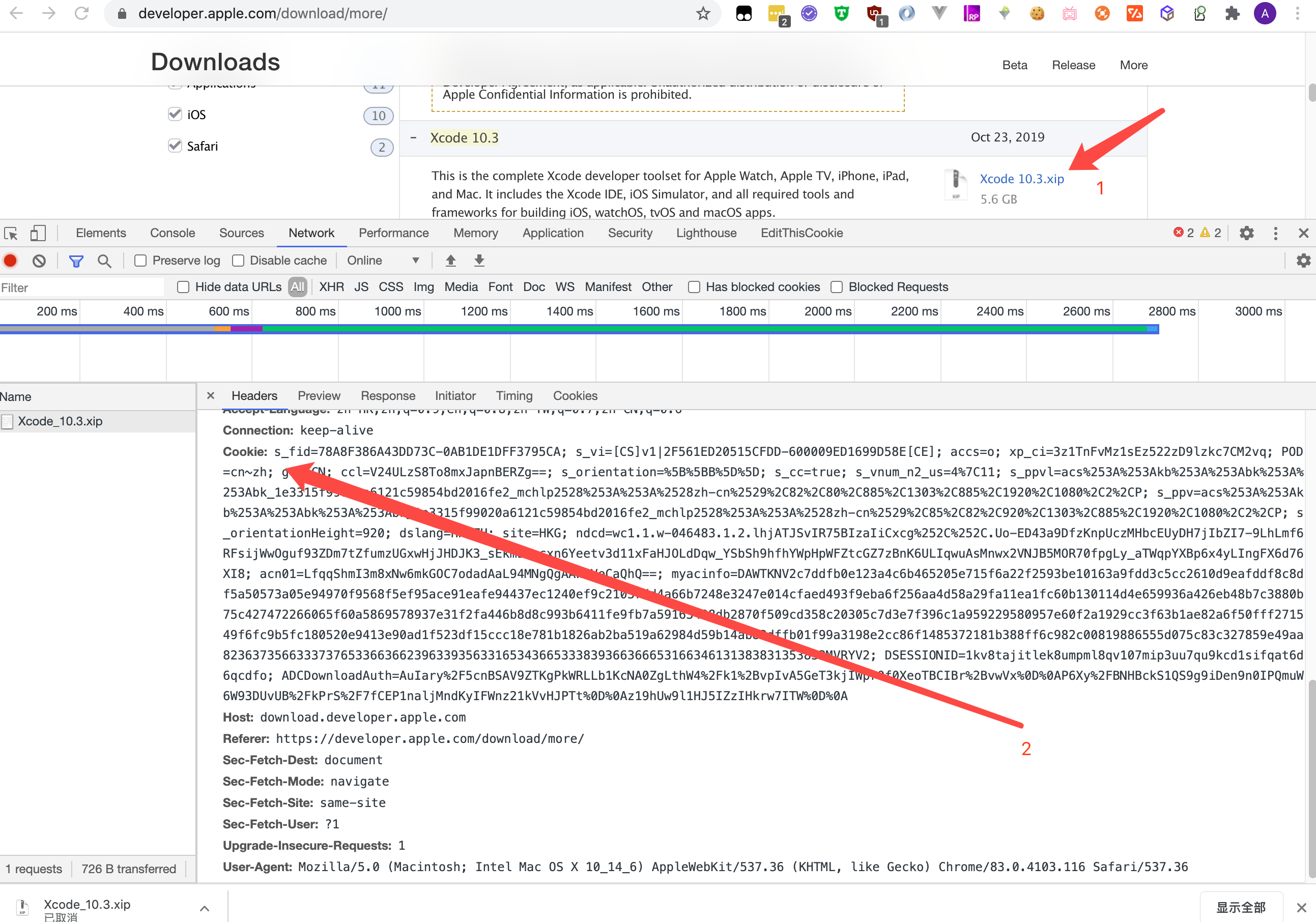
Task: Enable the Preserve log checkbox
Action: pyautogui.click(x=140, y=261)
